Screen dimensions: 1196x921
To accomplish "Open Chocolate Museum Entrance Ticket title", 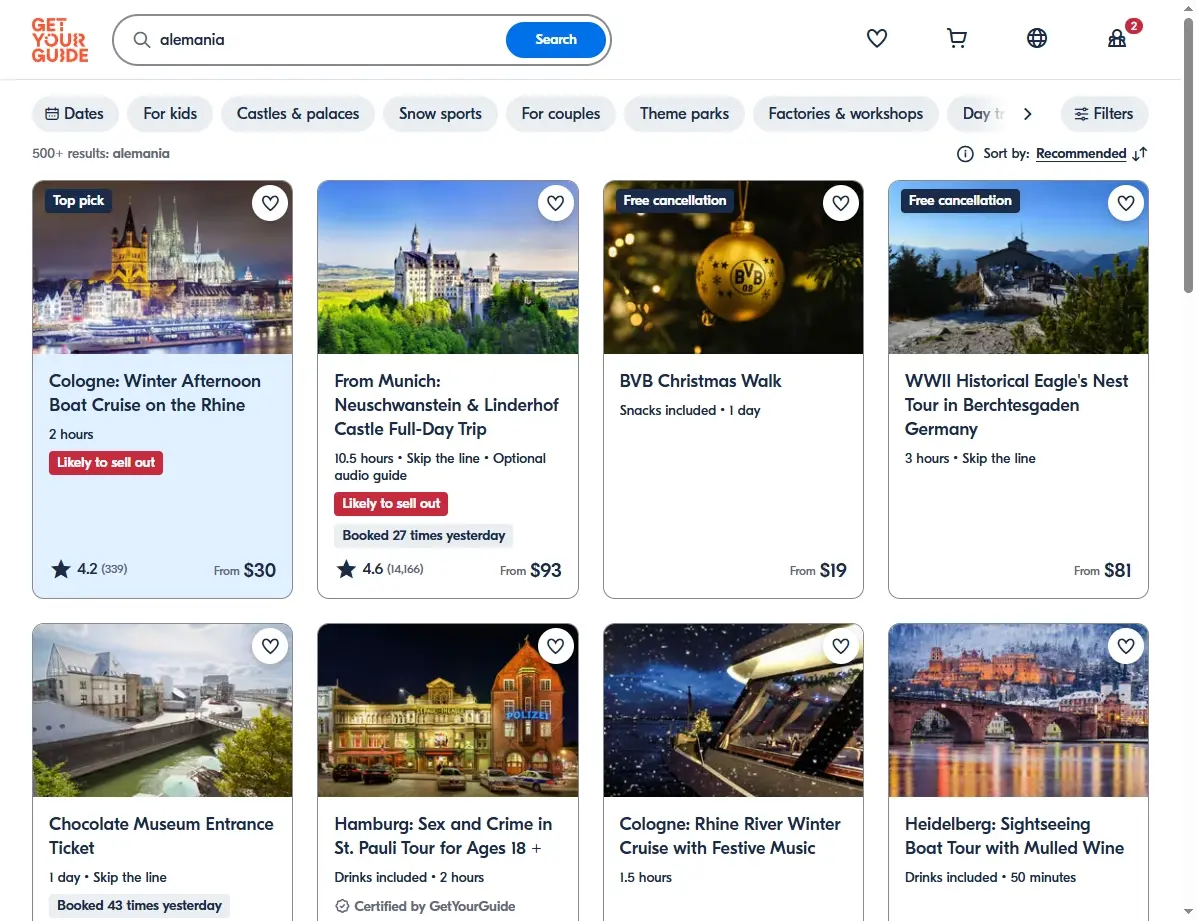I will (161, 836).
